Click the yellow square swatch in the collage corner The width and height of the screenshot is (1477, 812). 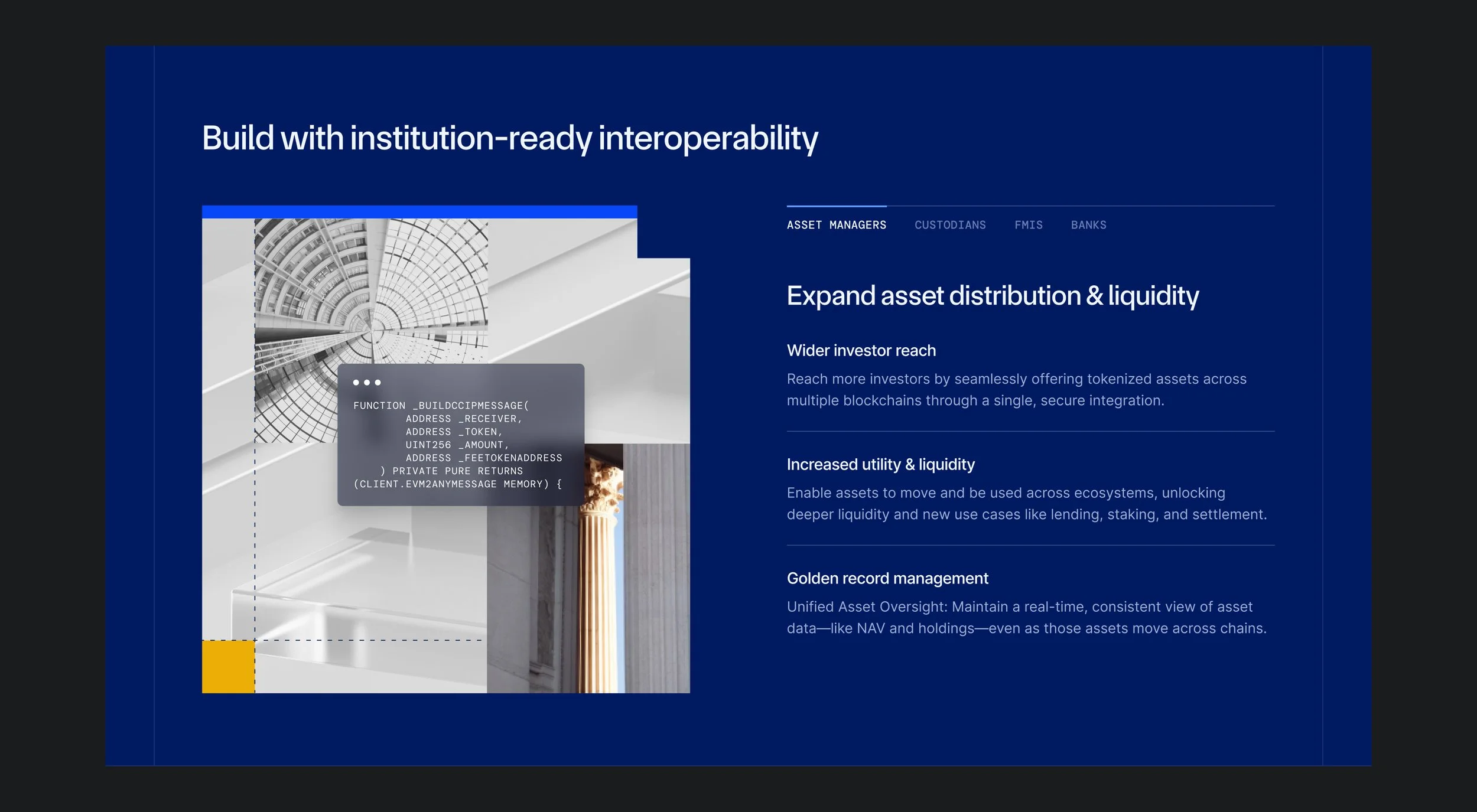coord(227,666)
